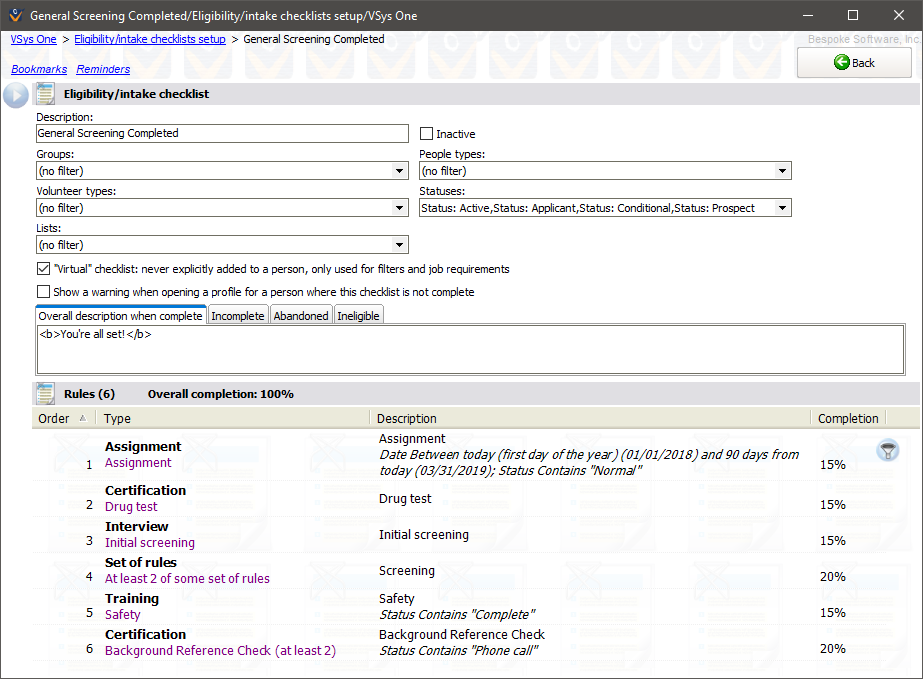Click the Rules section notepad icon

coord(45,394)
